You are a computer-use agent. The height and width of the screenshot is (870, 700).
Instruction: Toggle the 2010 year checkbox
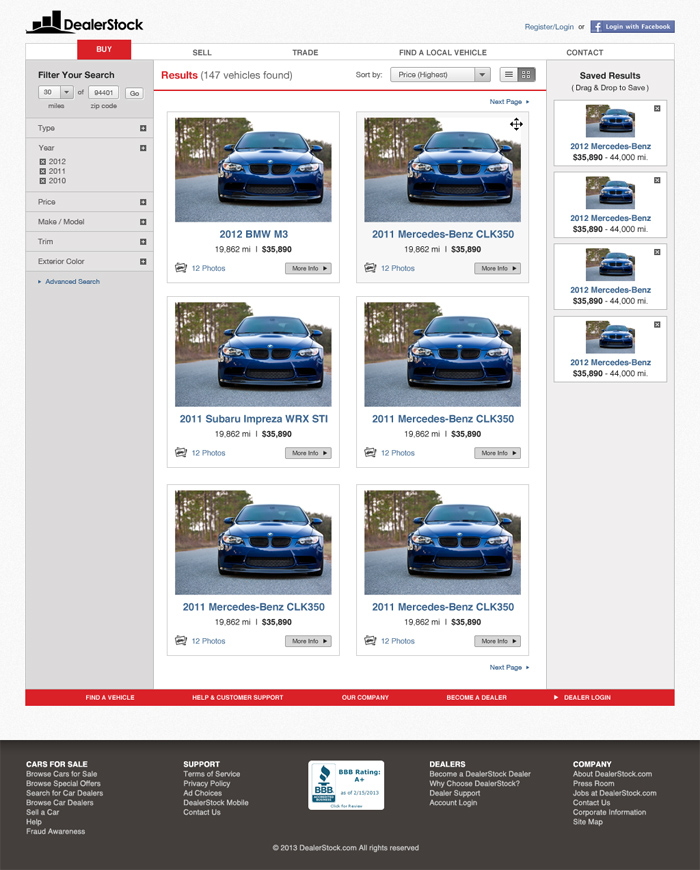tap(42, 181)
